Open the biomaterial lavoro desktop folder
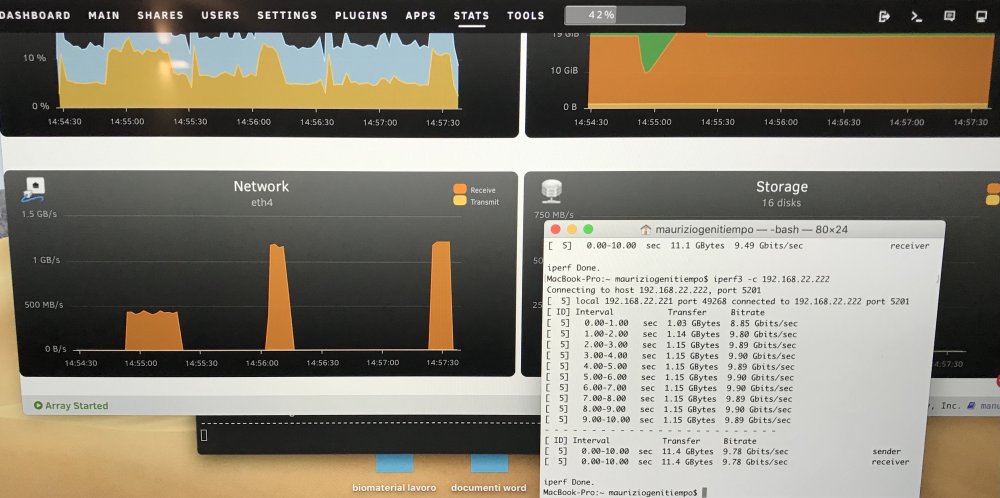This screenshot has width=1000, height=498. pyautogui.click(x=394, y=472)
